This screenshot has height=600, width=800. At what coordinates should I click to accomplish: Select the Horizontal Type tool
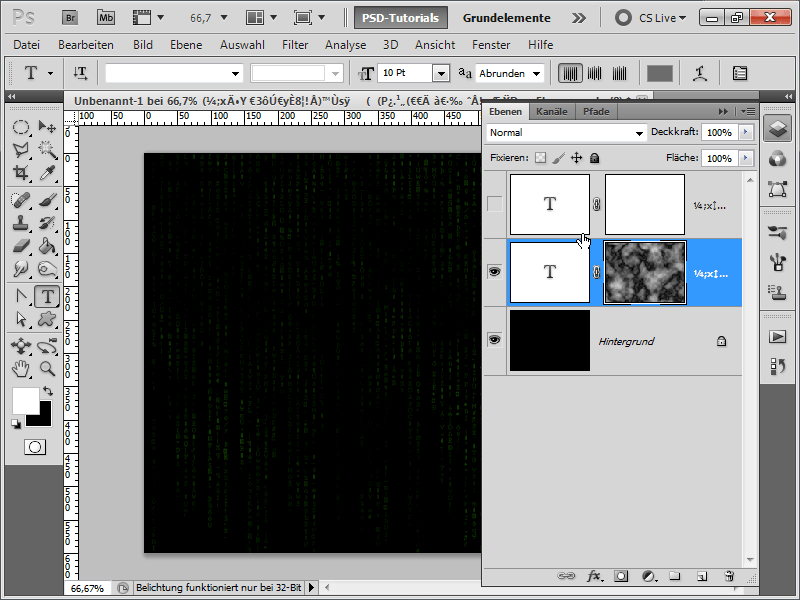point(47,296)
